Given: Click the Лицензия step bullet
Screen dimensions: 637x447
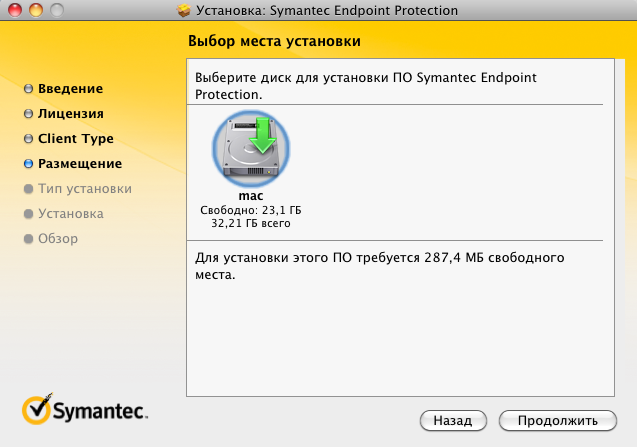Looking at the screenshot, I should tap(29, 114).
